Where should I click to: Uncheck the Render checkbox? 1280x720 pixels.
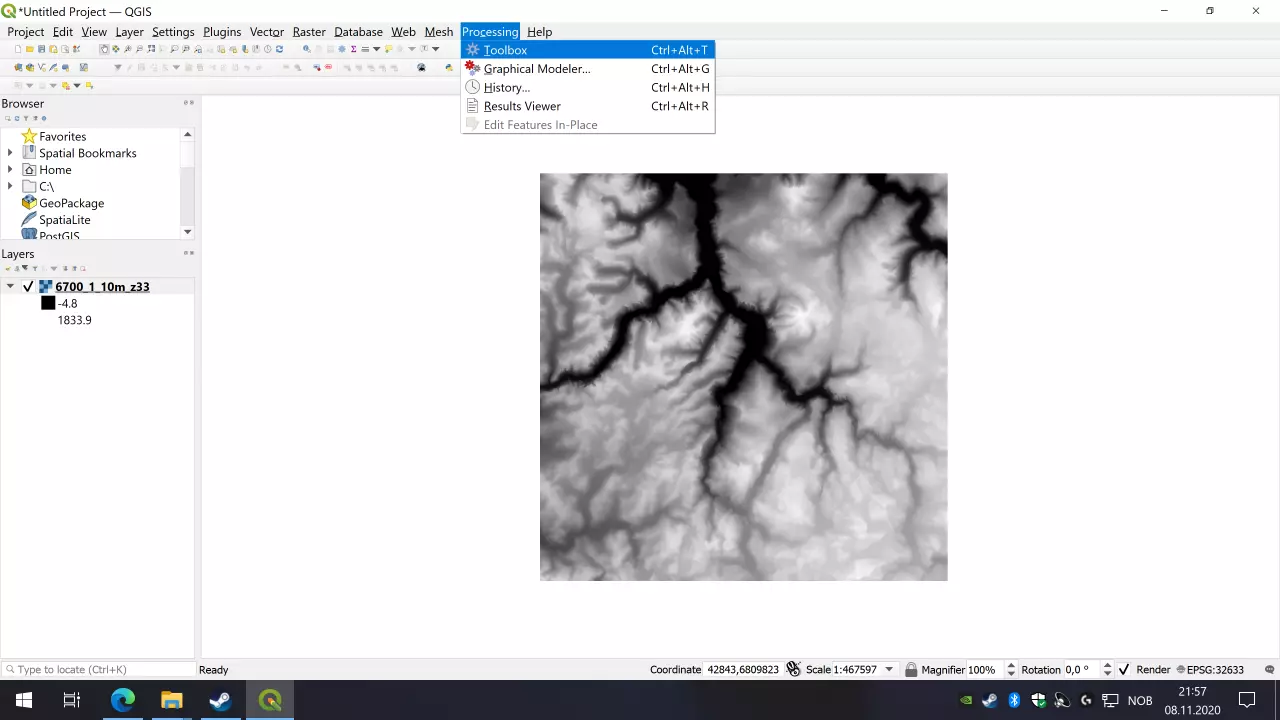coord(1124,670)
